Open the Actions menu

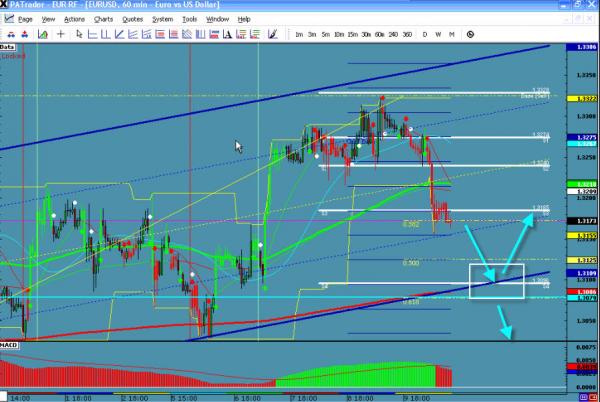pyautogui.click(x=74, y=19)
